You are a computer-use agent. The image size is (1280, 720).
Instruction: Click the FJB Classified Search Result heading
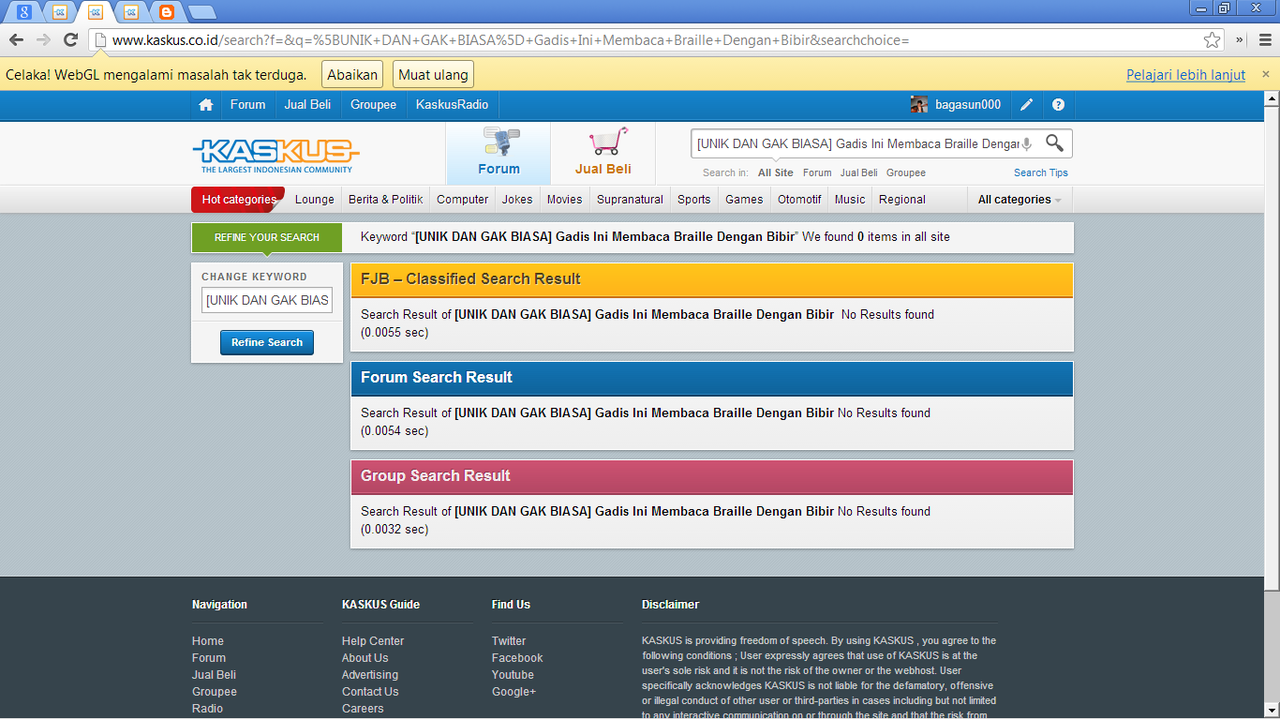pyautogui.click(x=471, y=279)
